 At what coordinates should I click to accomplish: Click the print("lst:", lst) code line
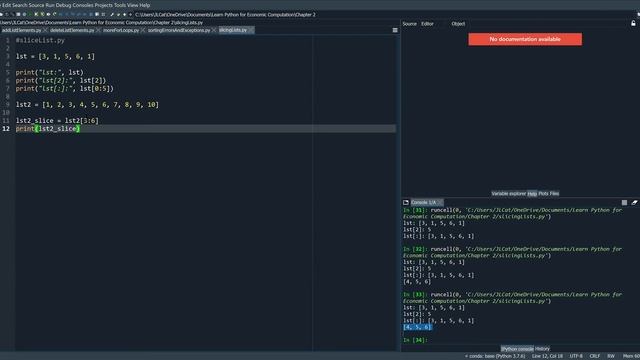point(49,73)
